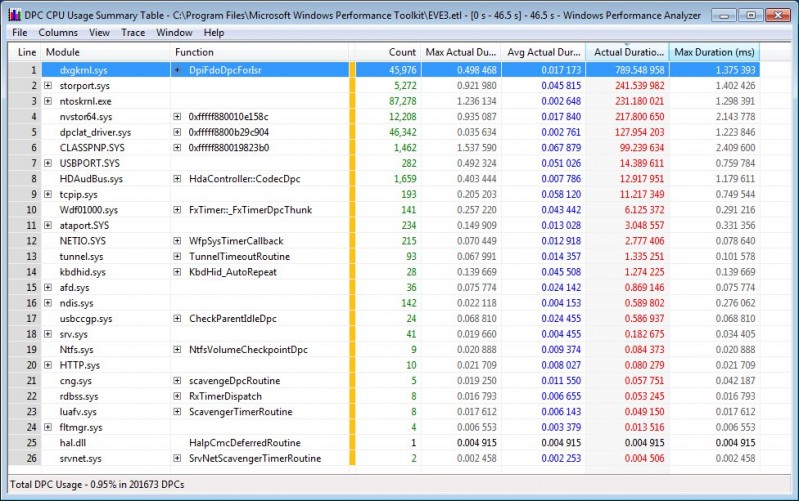Expand the srv.sys module row

click(x=48, y=334)
